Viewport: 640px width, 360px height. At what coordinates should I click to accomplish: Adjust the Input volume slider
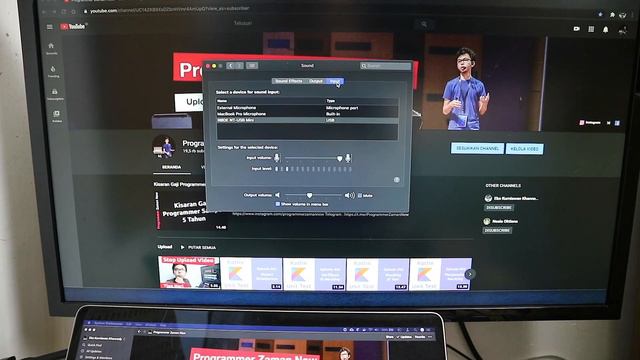(312, 158)
